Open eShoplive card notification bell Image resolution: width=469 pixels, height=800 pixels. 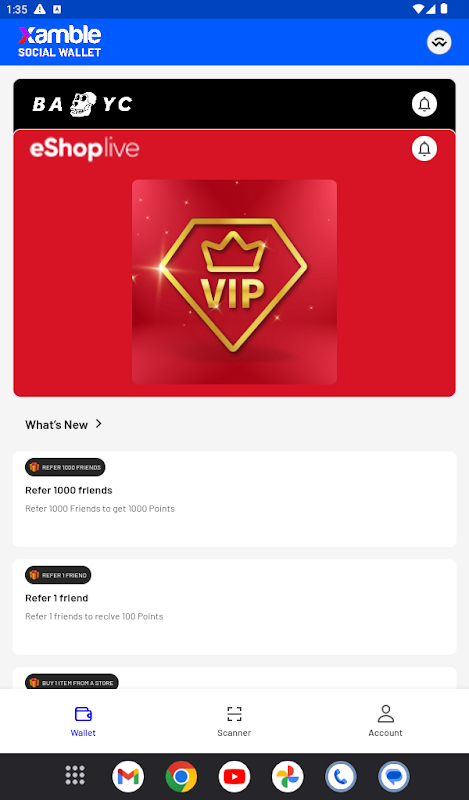[424, 148]
